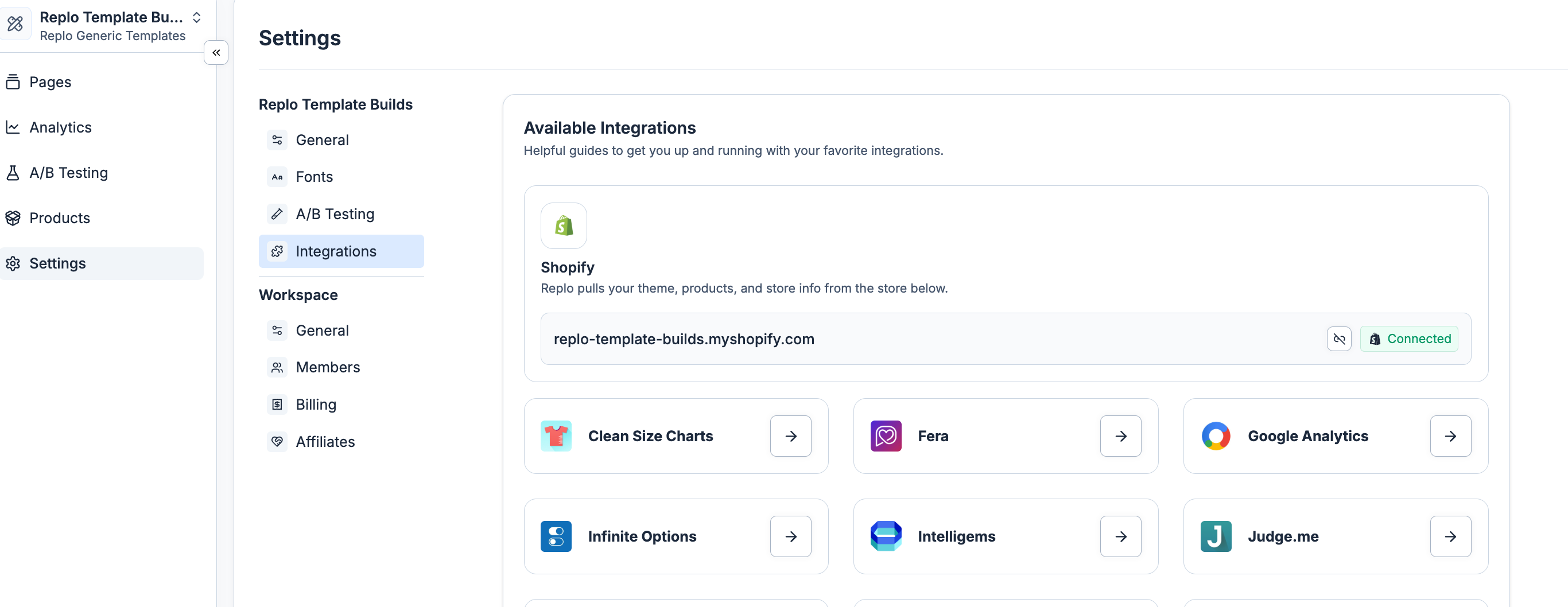Click the Fera heart icon
Image resolution: width=1568 pixels, height=607 pixels.
[x=886, y=435]
